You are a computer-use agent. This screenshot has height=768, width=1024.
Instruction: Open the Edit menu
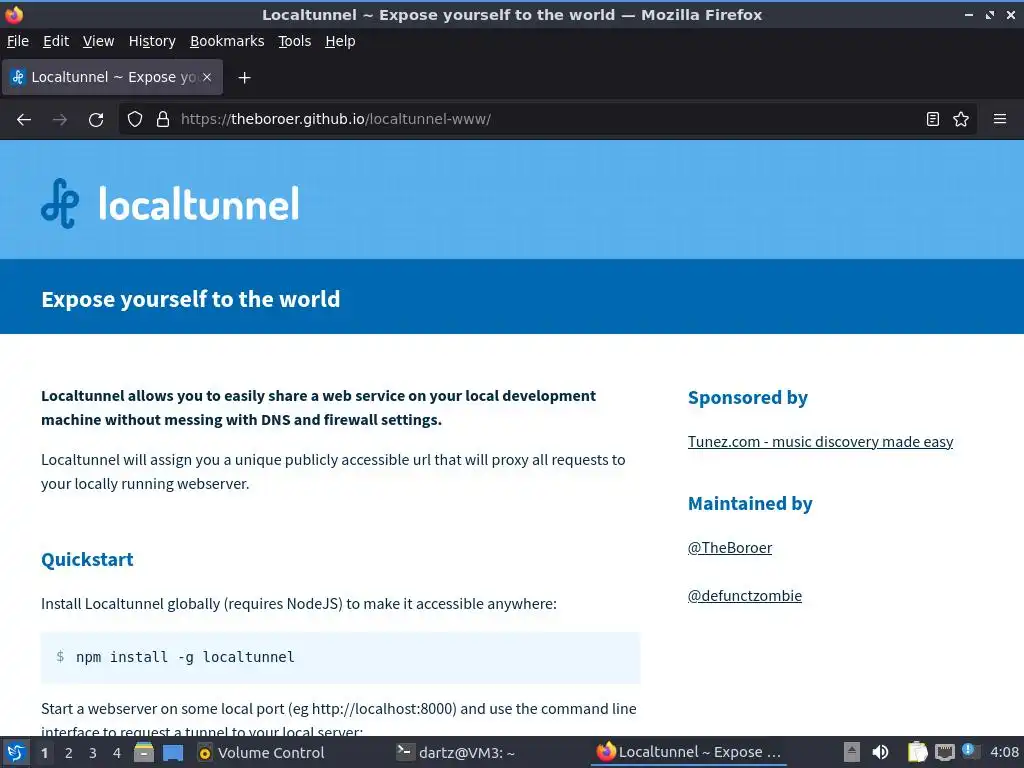click(56, 41)
